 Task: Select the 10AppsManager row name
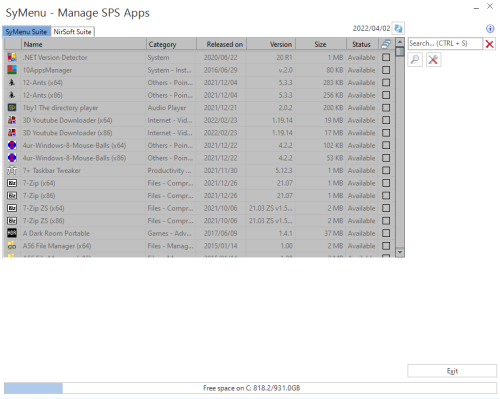[47, 70]
